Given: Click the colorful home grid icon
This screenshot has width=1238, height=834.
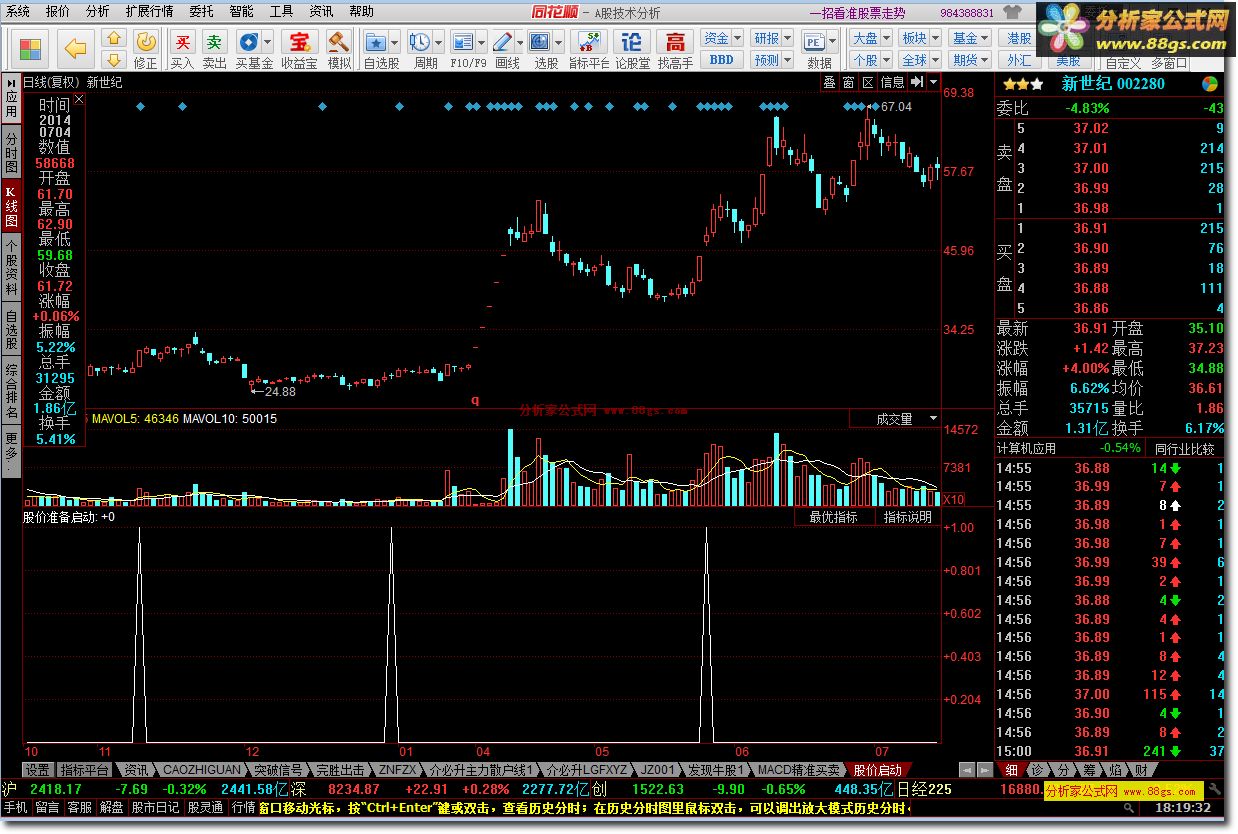Looking at the screenshot, I should click(31, 48).
